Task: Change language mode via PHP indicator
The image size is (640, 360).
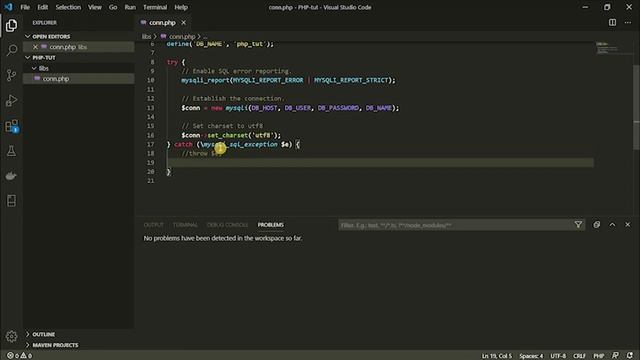Action: (599, 356)
